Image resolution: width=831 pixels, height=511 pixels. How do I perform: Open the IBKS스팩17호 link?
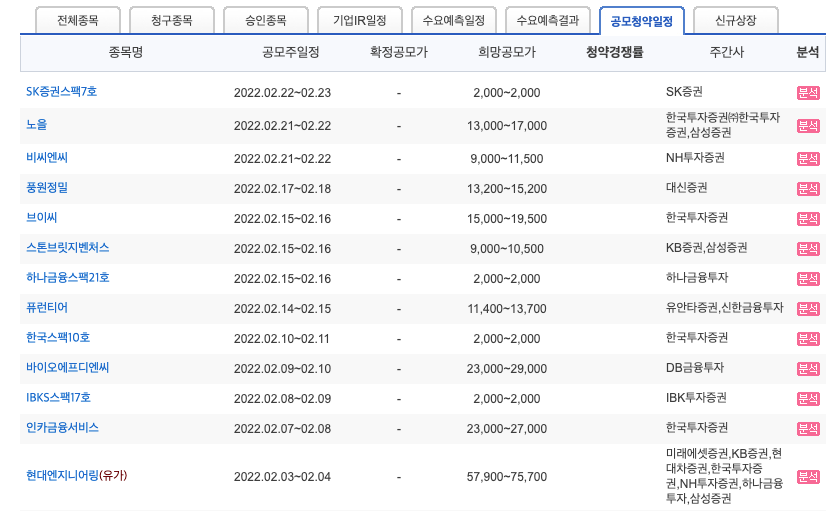59,397
